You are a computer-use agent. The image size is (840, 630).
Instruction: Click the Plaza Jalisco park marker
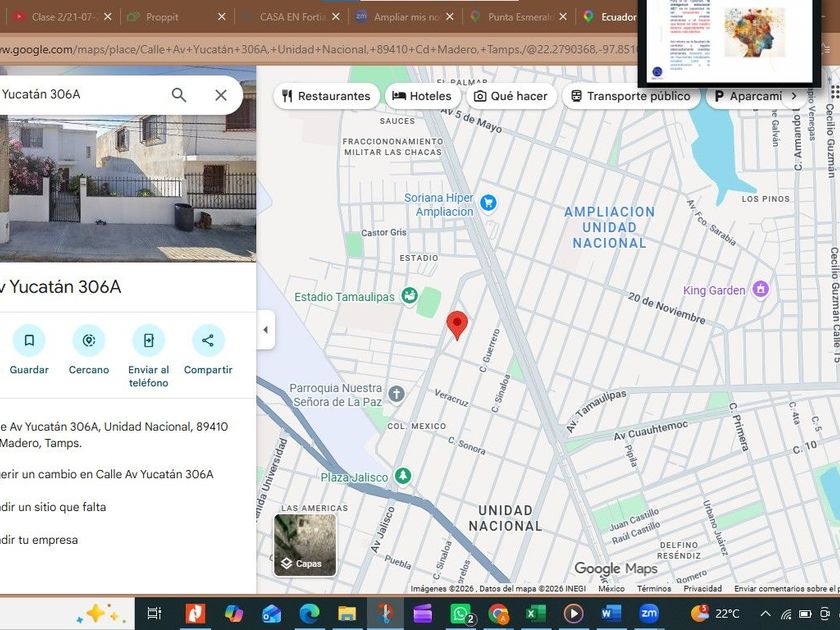pyautogui.click(x=403, y=476)
